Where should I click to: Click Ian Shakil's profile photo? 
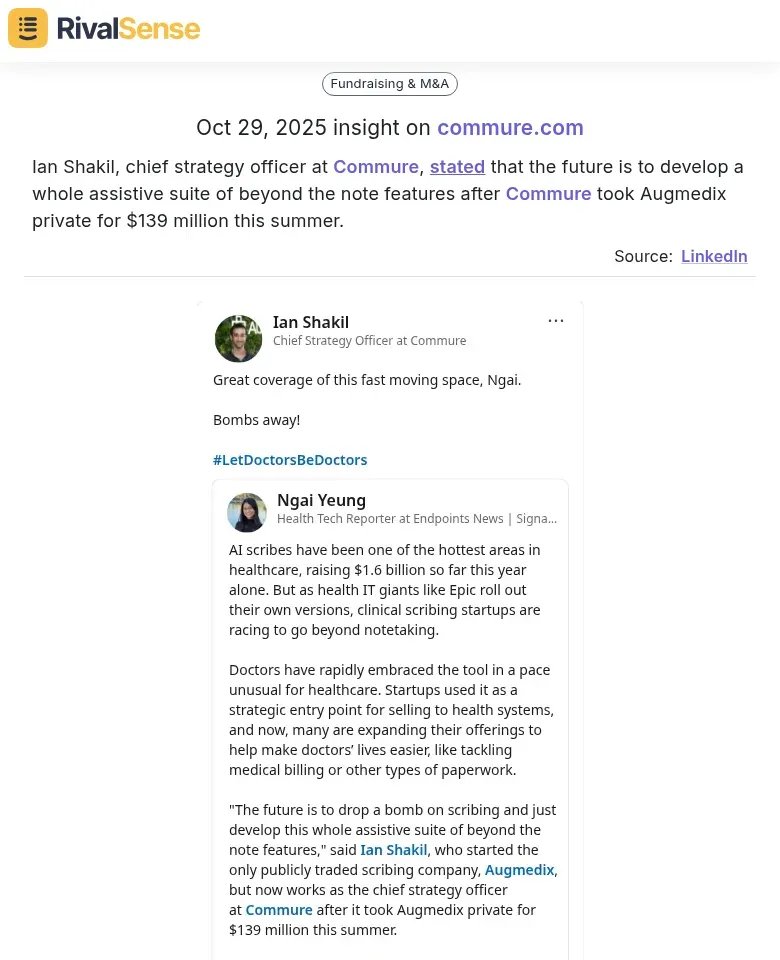(x=238, y=338)
